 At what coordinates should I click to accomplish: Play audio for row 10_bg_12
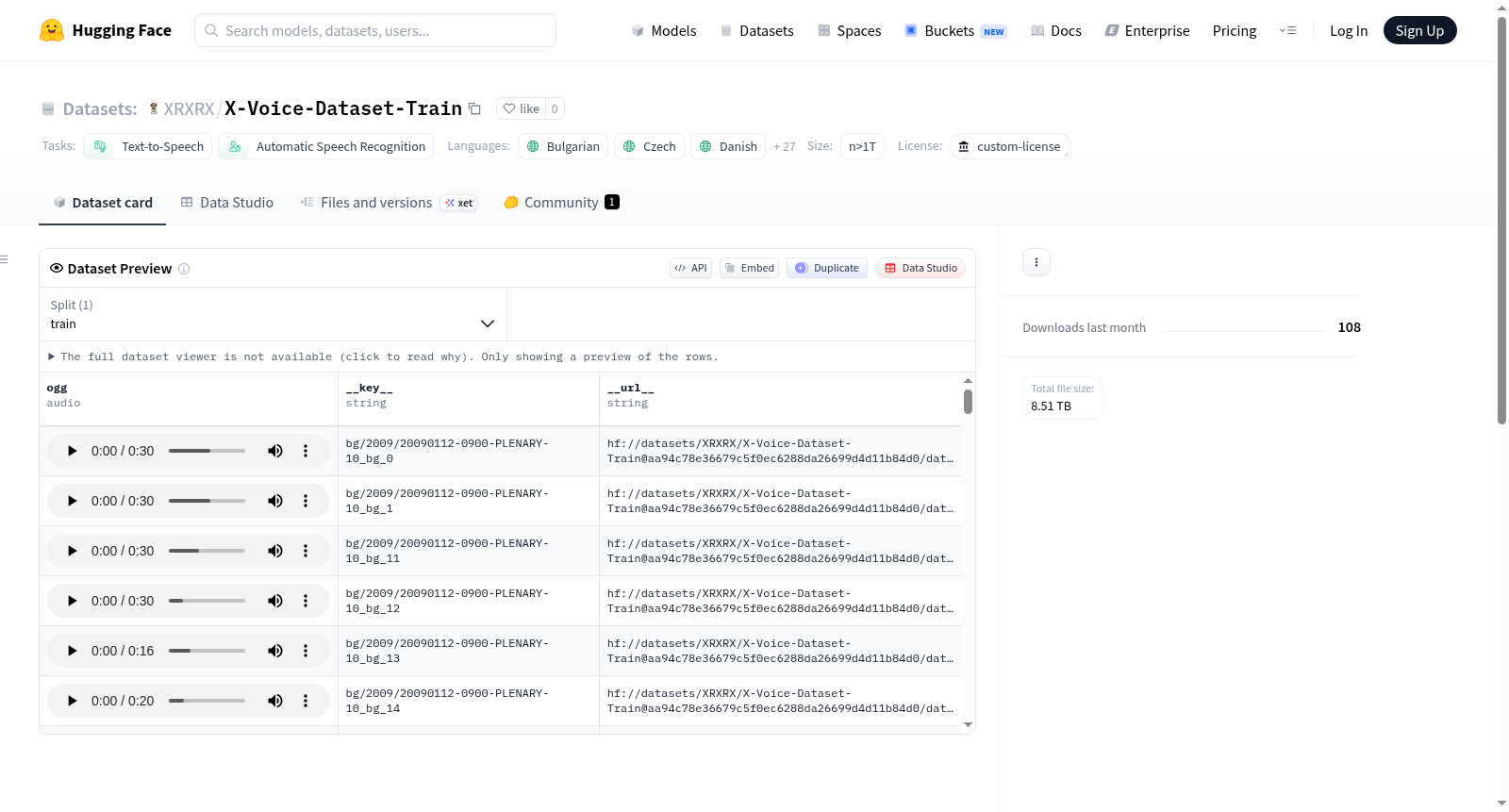pyautogui.click(x=72, y=601)
